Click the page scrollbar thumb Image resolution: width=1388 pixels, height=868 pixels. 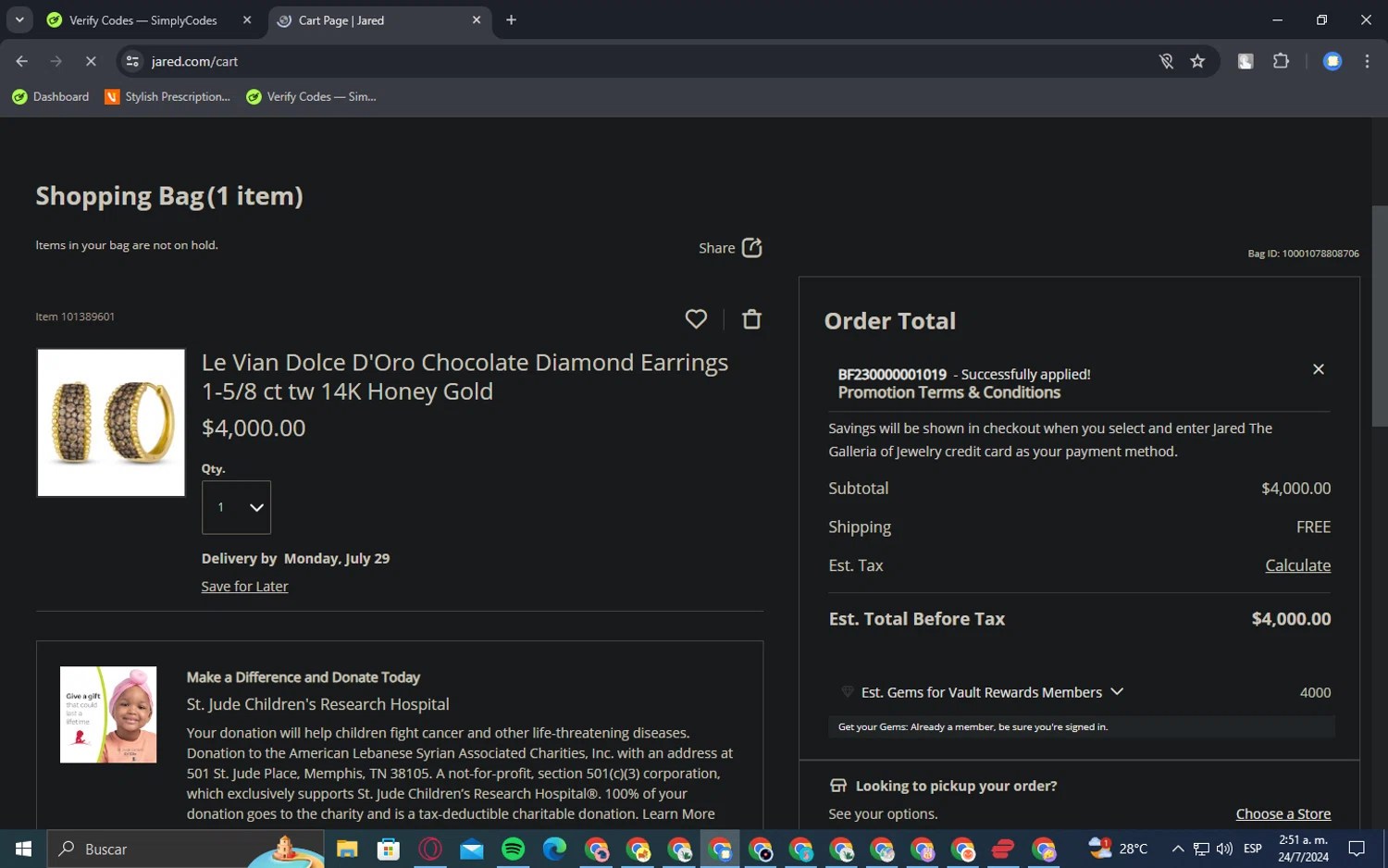[x=1380, y=316]
